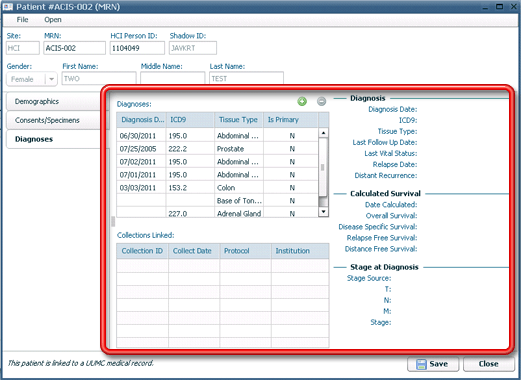Click the panel splitter handle left of Diagnoses table
Image resolution: width=521 pixels, height=380 pixels.
coord(113,221)
